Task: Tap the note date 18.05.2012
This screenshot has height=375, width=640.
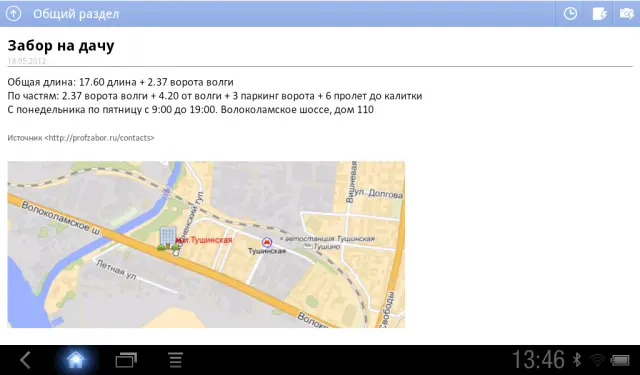Action: point(27,61)
